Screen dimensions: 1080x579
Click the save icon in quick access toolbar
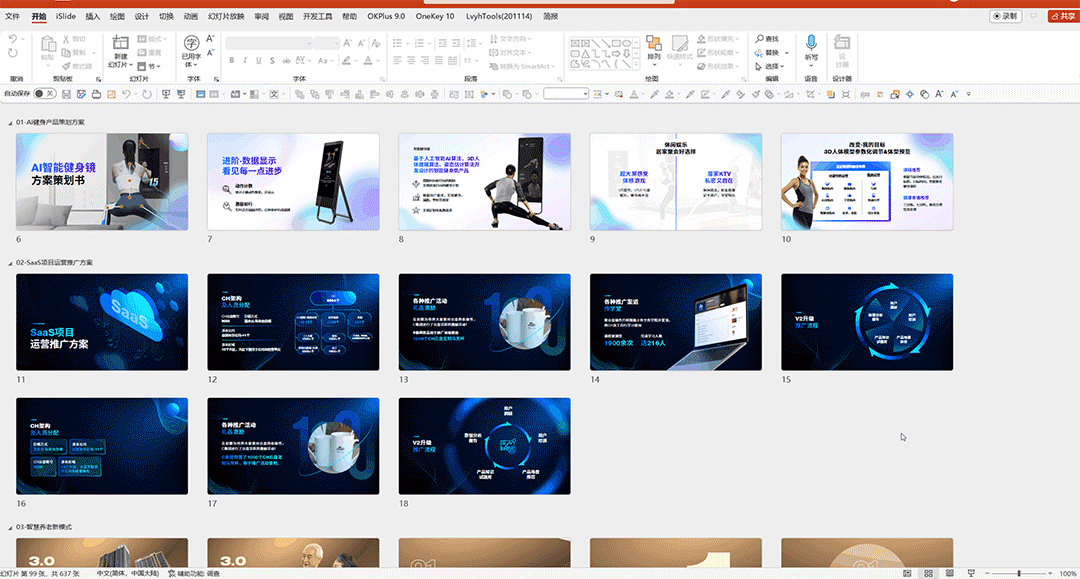click(66, 94)
